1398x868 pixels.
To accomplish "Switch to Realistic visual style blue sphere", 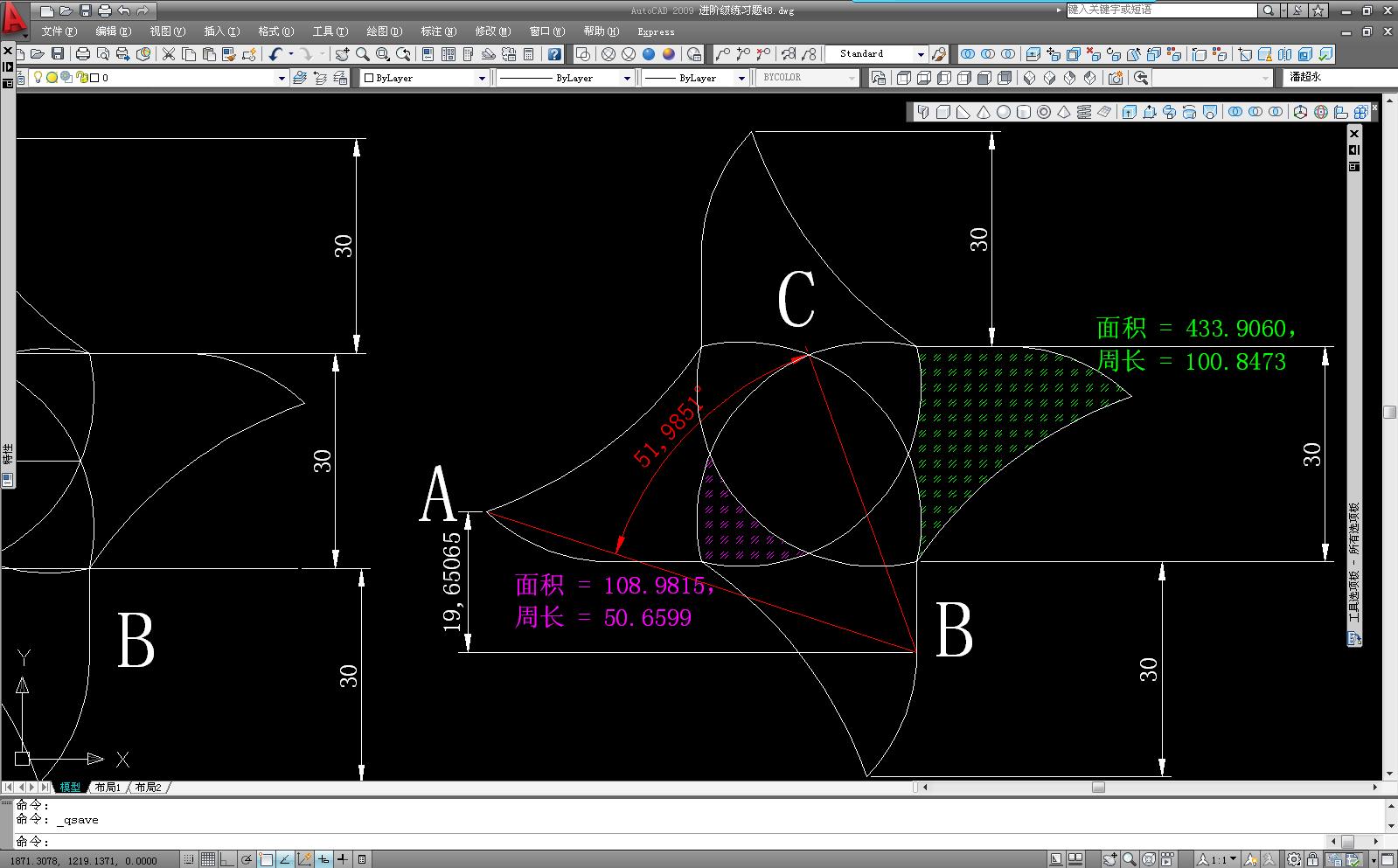I will 648,53.
